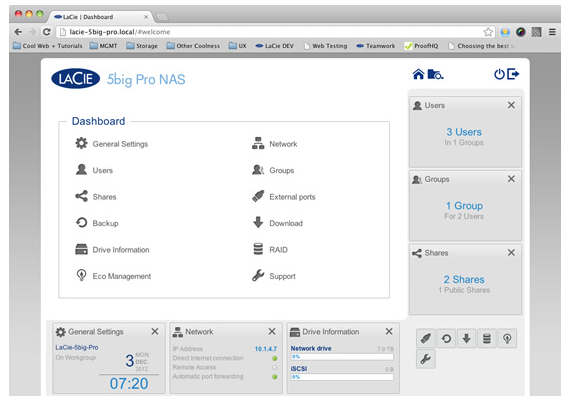
Task: Click the RAID database icon in Dashboard
Action: 258,249
